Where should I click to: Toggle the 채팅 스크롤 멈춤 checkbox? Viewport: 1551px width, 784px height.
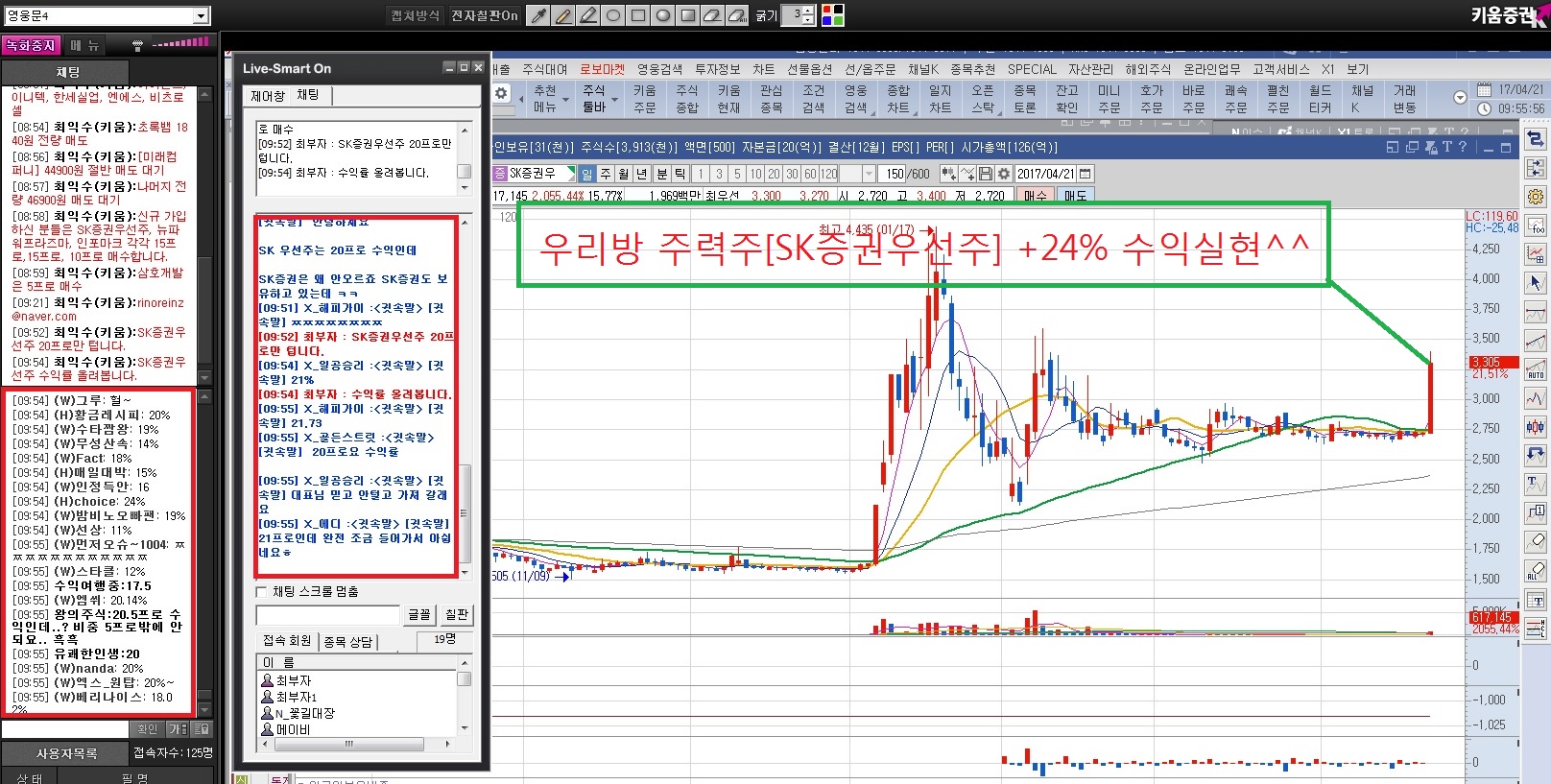pos(262,591)
